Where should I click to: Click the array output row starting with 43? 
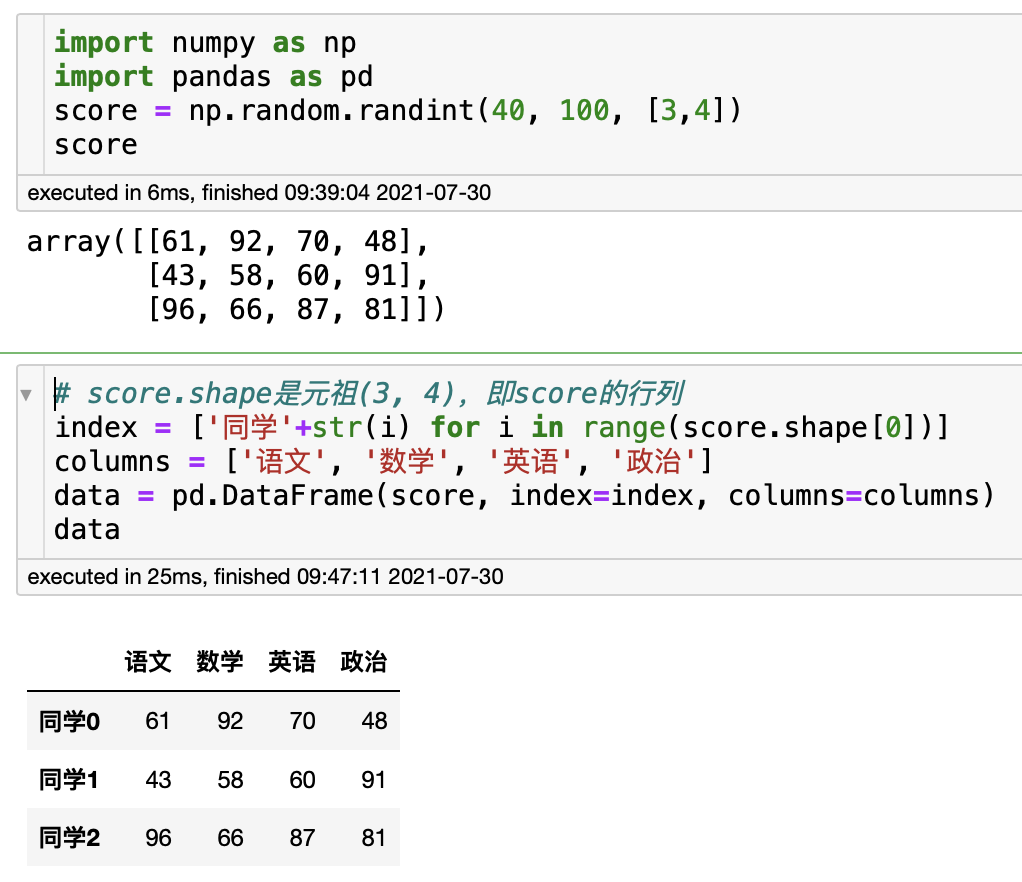[x=288, y=276]
